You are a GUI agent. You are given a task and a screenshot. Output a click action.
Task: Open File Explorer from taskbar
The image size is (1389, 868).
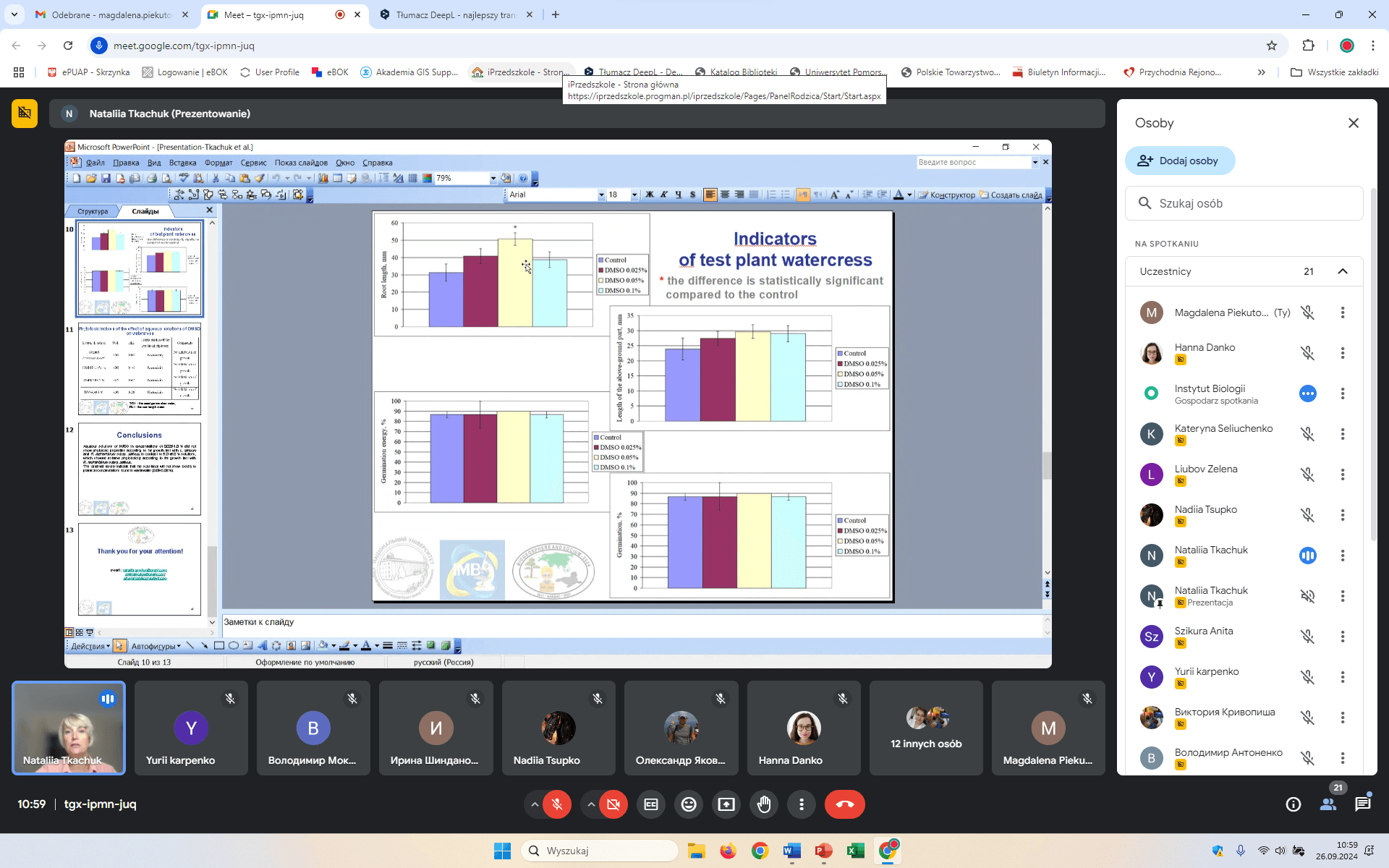pyautogui.click(x=696, y=851)
